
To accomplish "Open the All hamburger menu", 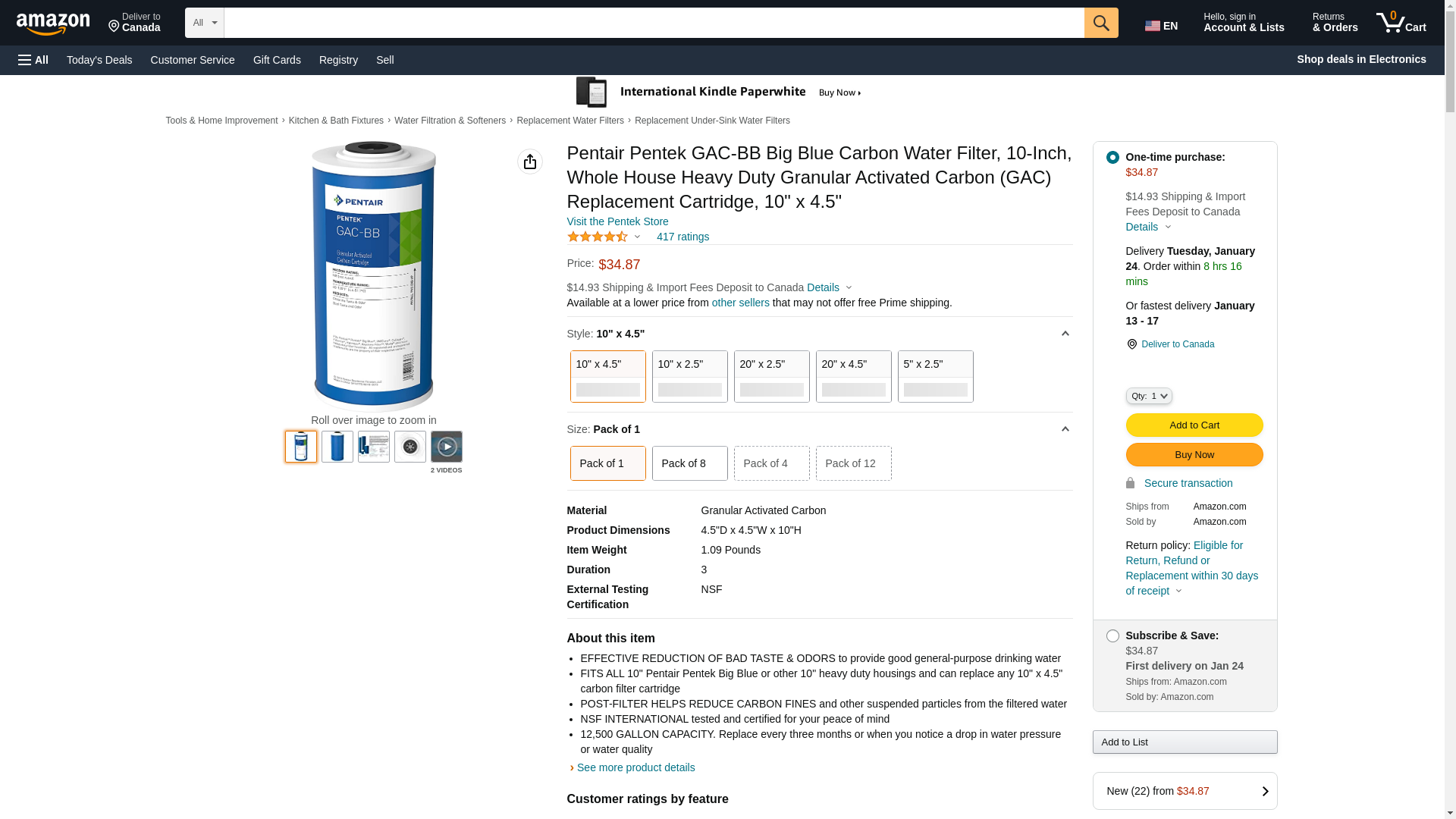I will (x=33, y=60).
